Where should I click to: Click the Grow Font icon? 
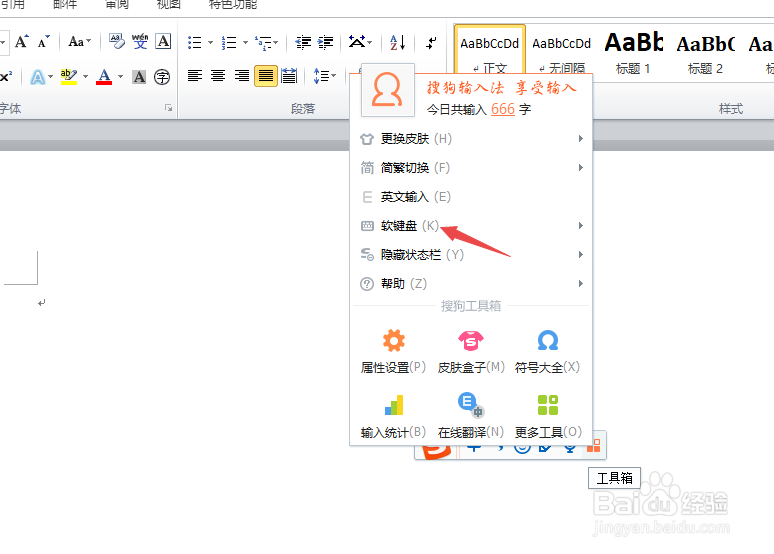22,42
